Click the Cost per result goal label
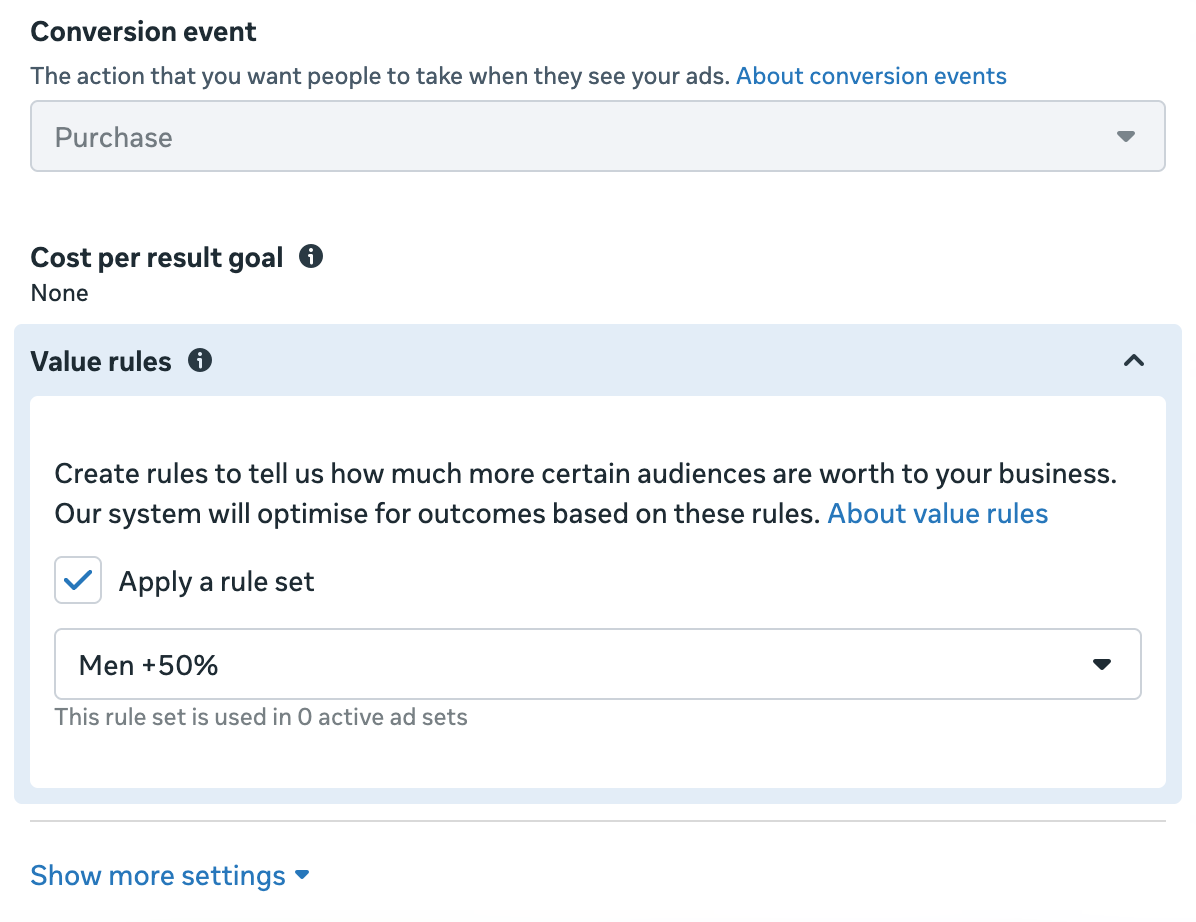The image size is (1196, 922). point(157,258)
